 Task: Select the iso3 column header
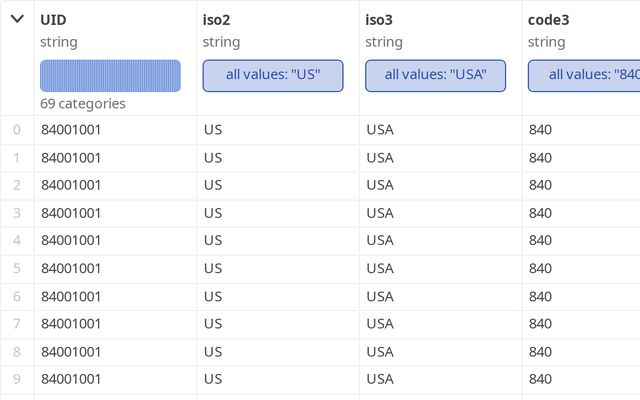379,19
